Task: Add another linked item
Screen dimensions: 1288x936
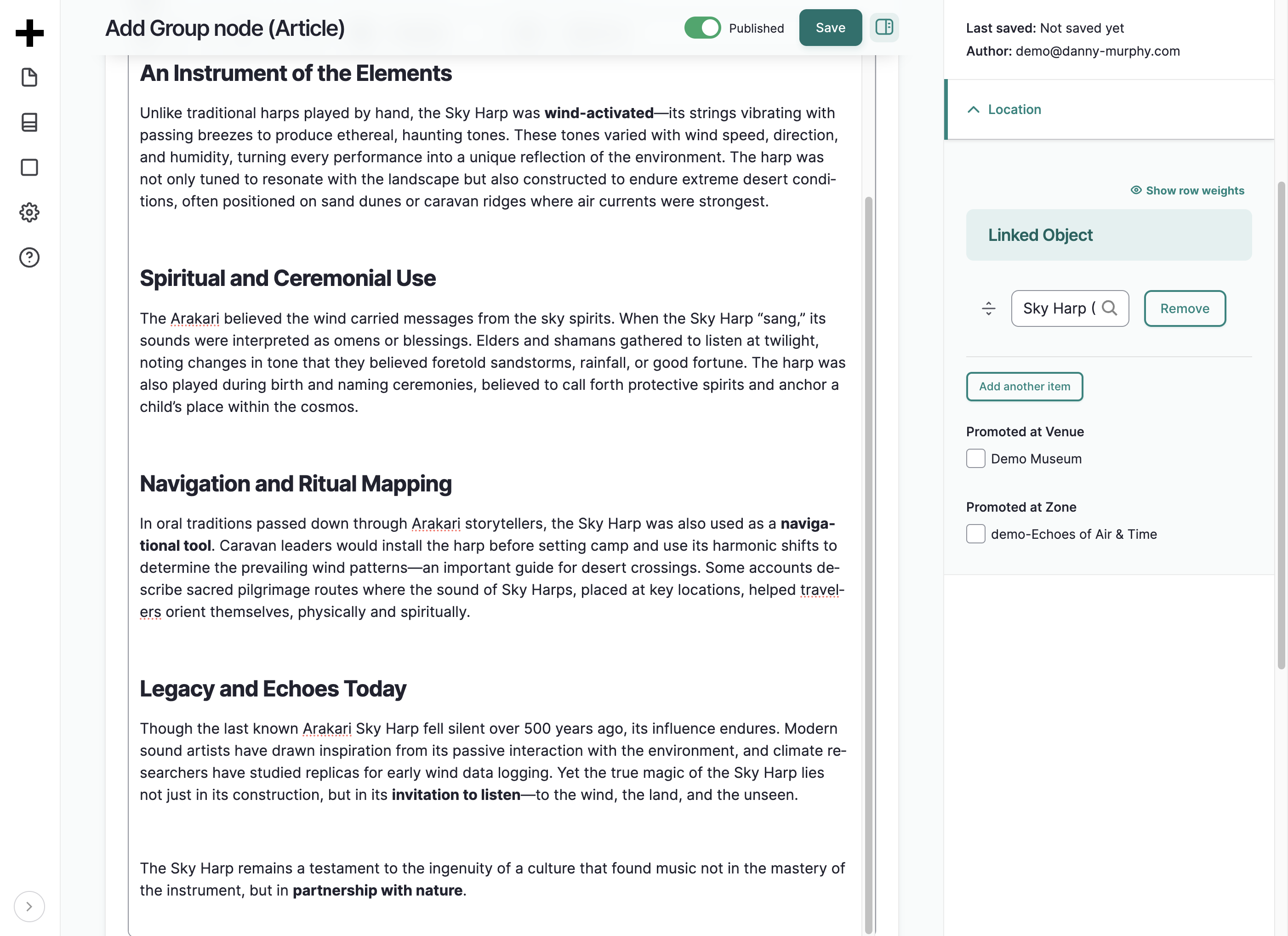Action: (1025, 387)
